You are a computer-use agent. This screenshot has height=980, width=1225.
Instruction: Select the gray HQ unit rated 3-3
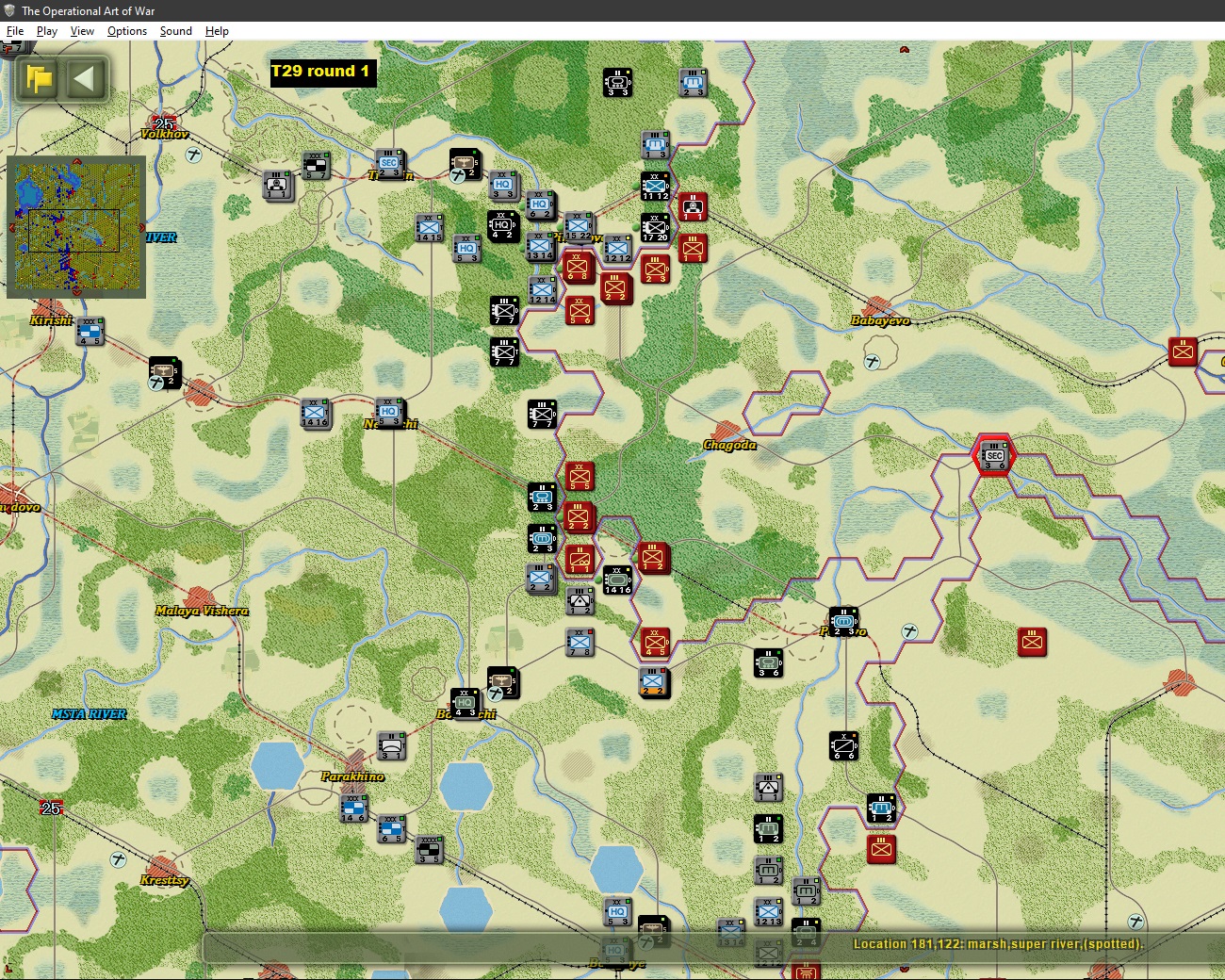(x=502, y=185)
